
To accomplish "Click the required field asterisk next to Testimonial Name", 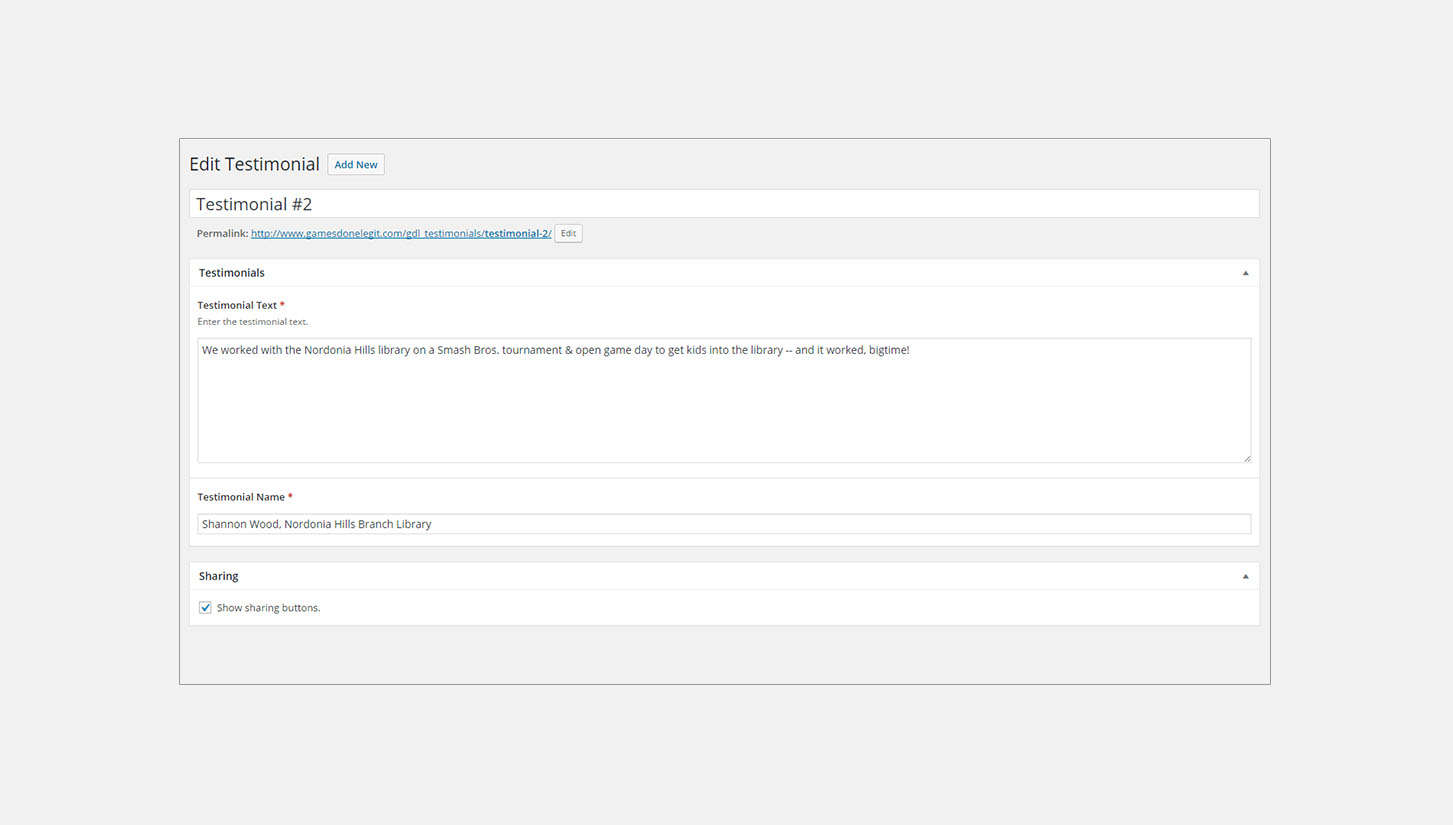I will pos(290,496).
